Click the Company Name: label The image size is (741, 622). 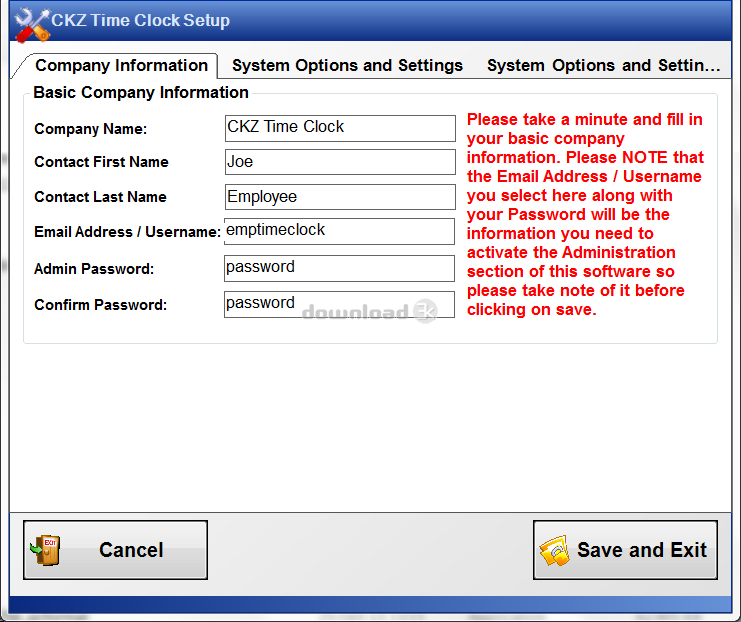pyautogui.click(x=91, y=129)
